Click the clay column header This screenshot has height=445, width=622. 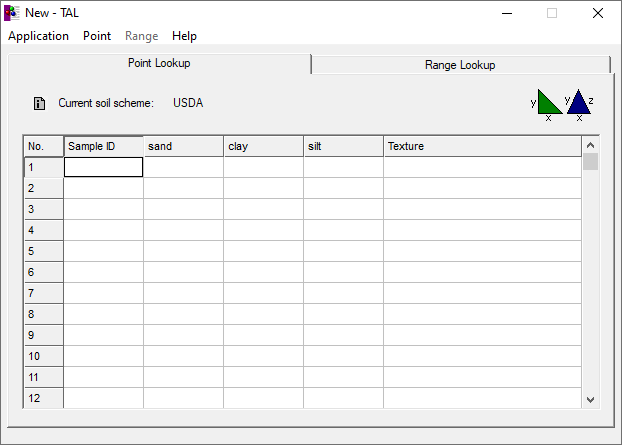coord(264,146)
